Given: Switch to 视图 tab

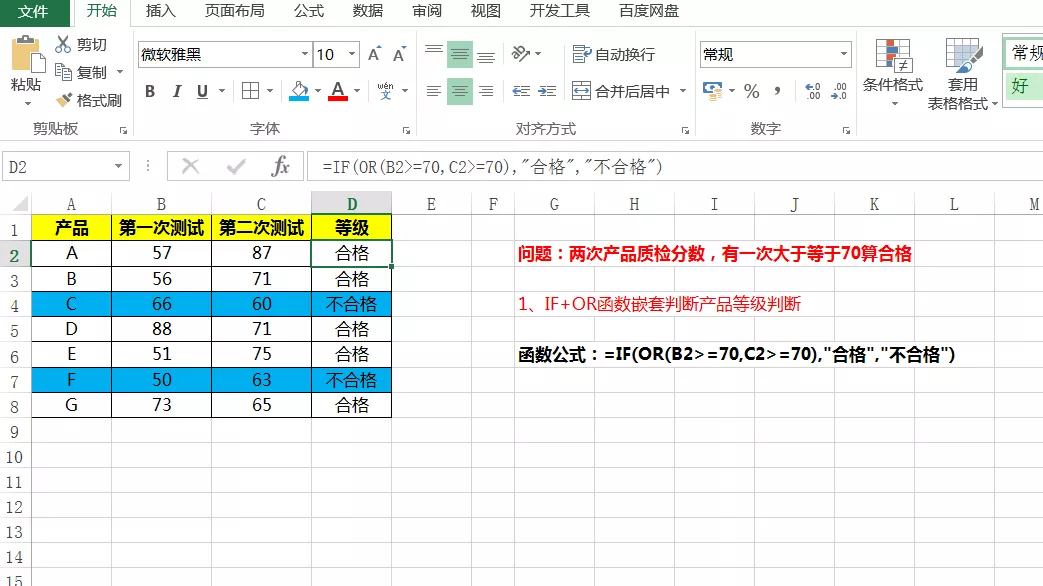Looking at the screenshot, I should coord(486,11).
